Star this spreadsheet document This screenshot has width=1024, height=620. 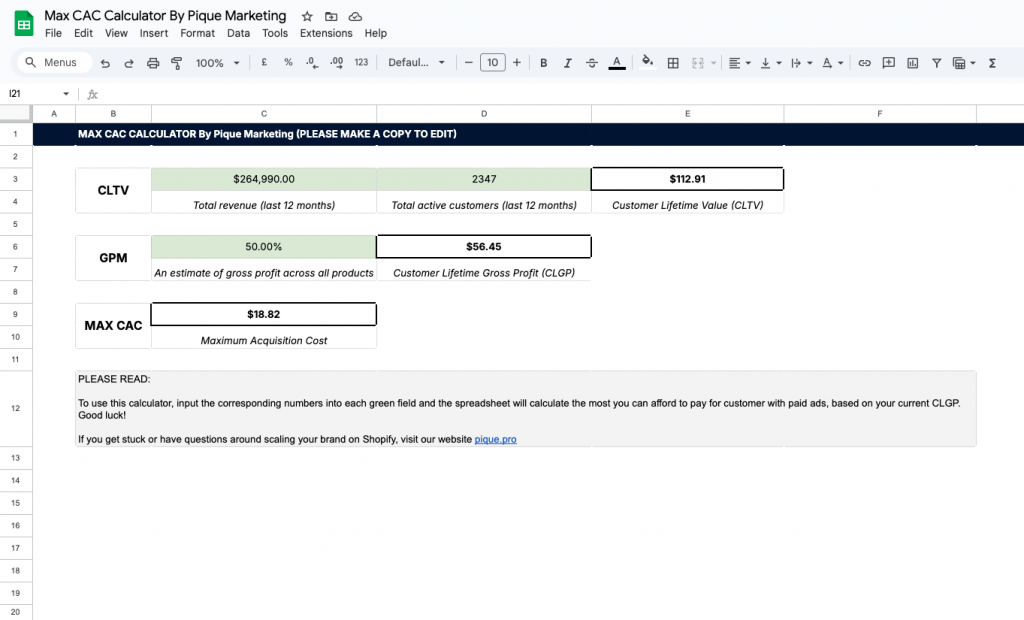coord(307,17)
